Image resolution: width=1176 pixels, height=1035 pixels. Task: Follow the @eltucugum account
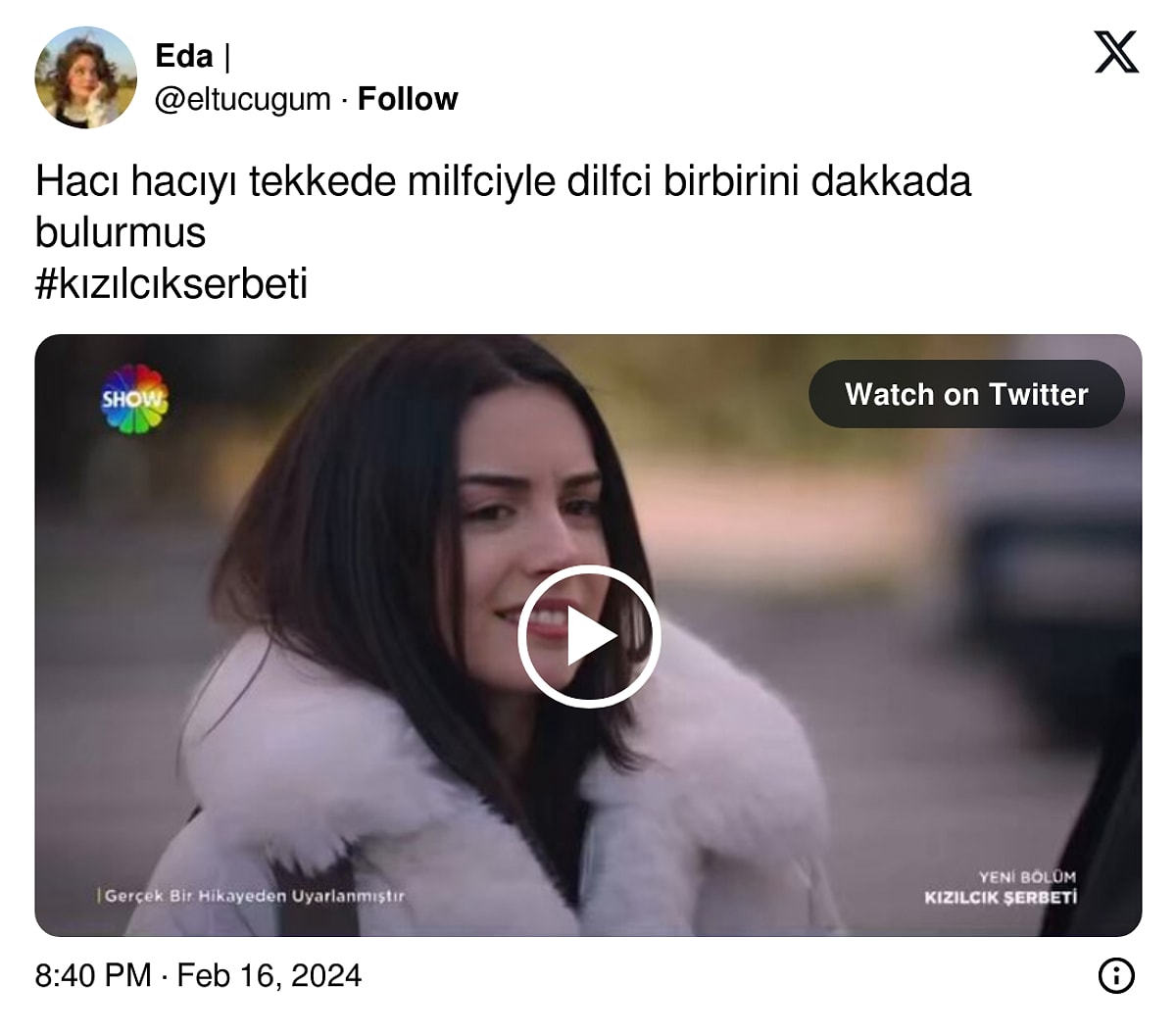[408, 99]
